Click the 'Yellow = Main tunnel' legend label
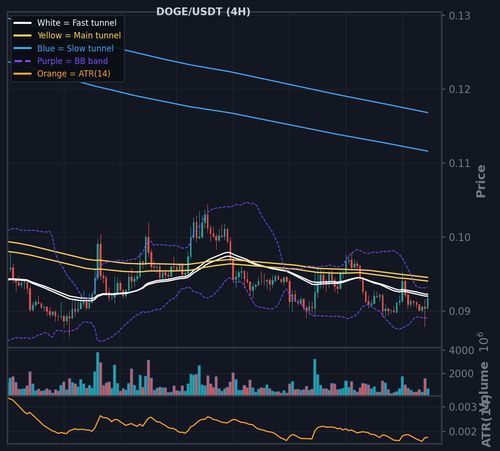Image resolution: width=500 pixels, height=451 pixels. 79,35
